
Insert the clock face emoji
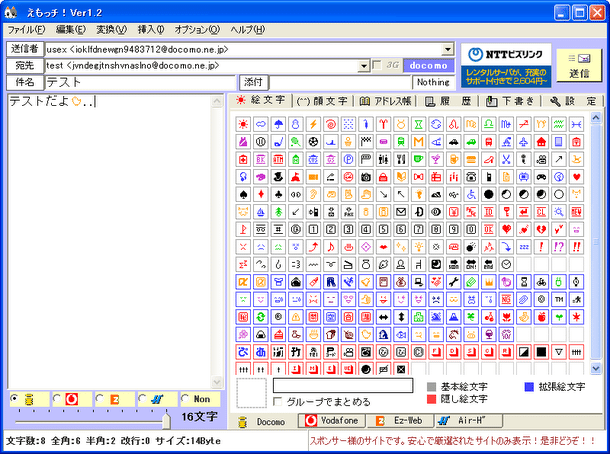tap(506, 265)
